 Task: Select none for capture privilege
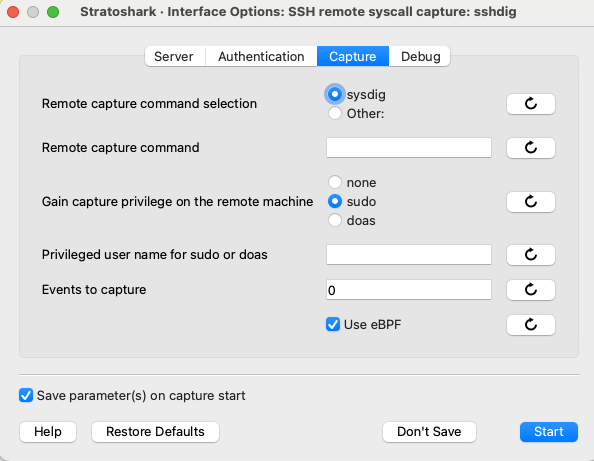tap(335, 182)
